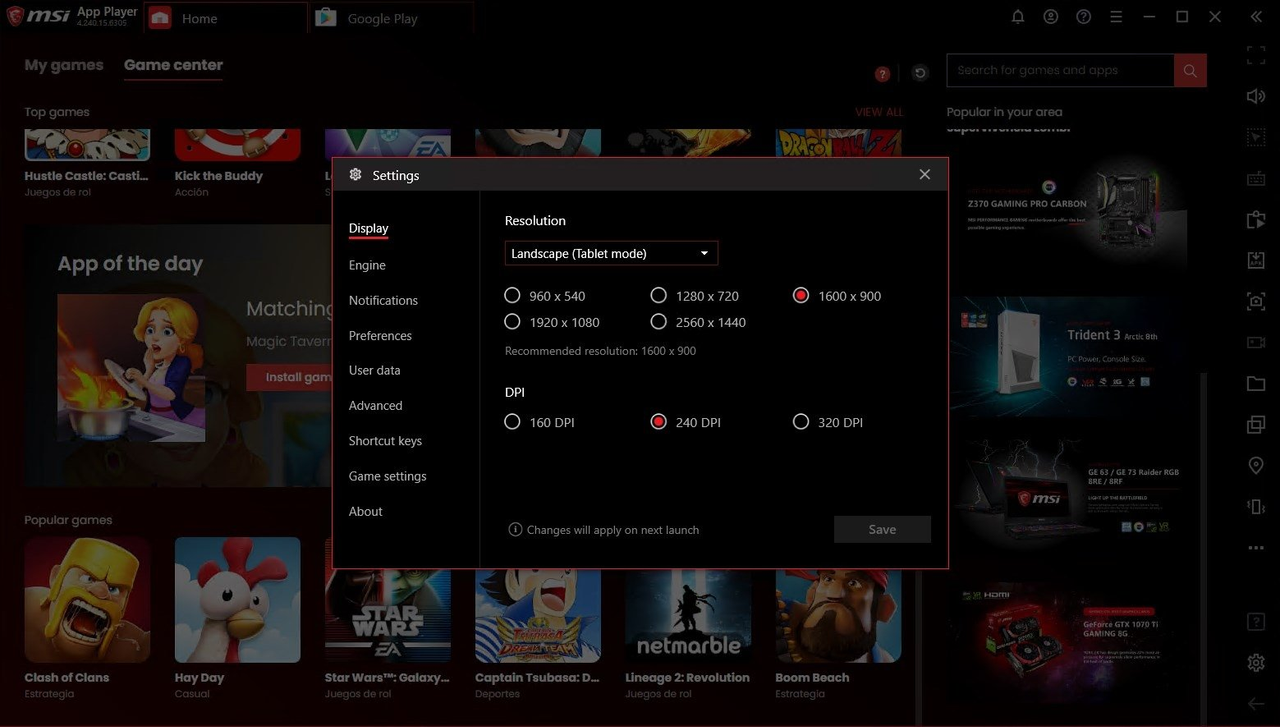Click the Save button
This screenshot has height=727, width=1280.
[x=882, y=530]
